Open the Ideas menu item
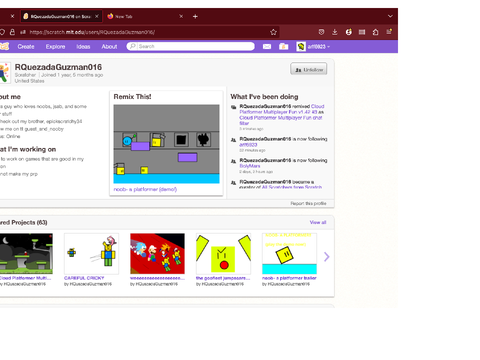This screenshot has width=480, height=360. click(x=83, y=47)
